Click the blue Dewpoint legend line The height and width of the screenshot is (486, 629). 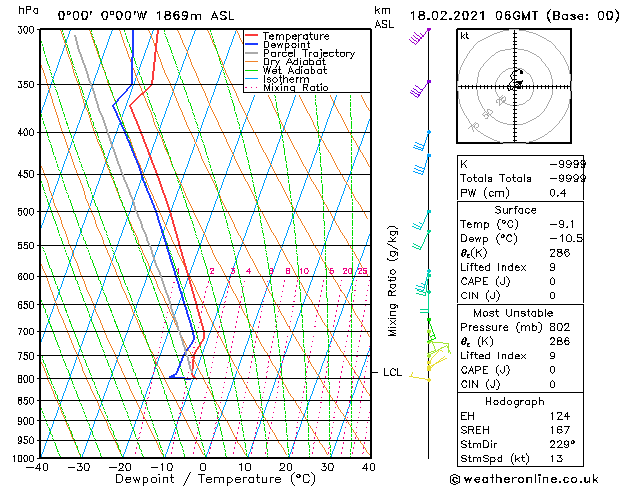(251, 44)
